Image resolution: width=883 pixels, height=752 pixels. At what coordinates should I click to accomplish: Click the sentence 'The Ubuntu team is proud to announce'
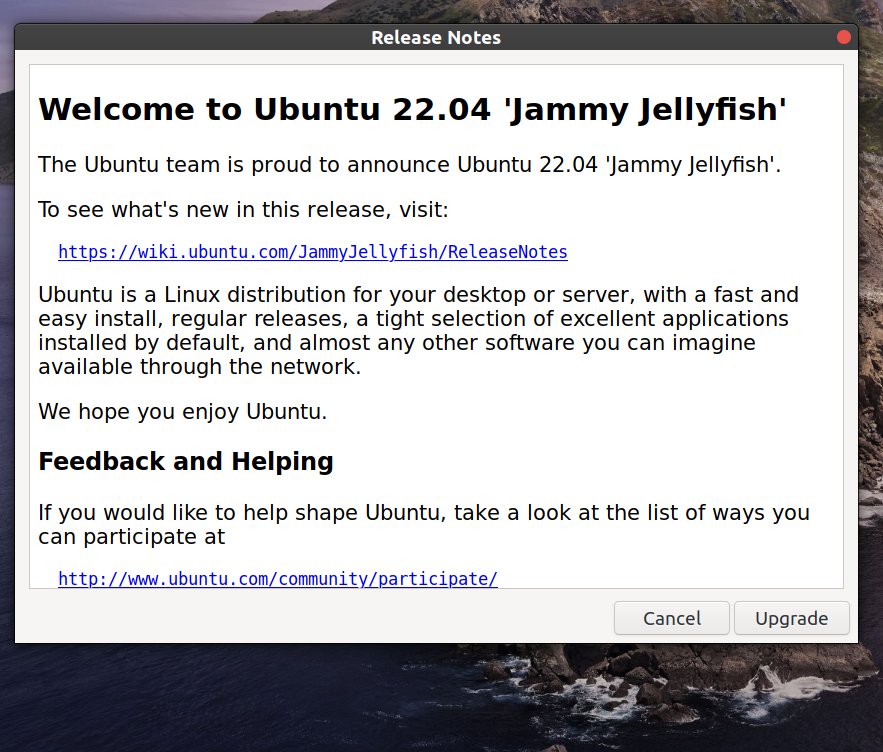(x=409, y=165)
